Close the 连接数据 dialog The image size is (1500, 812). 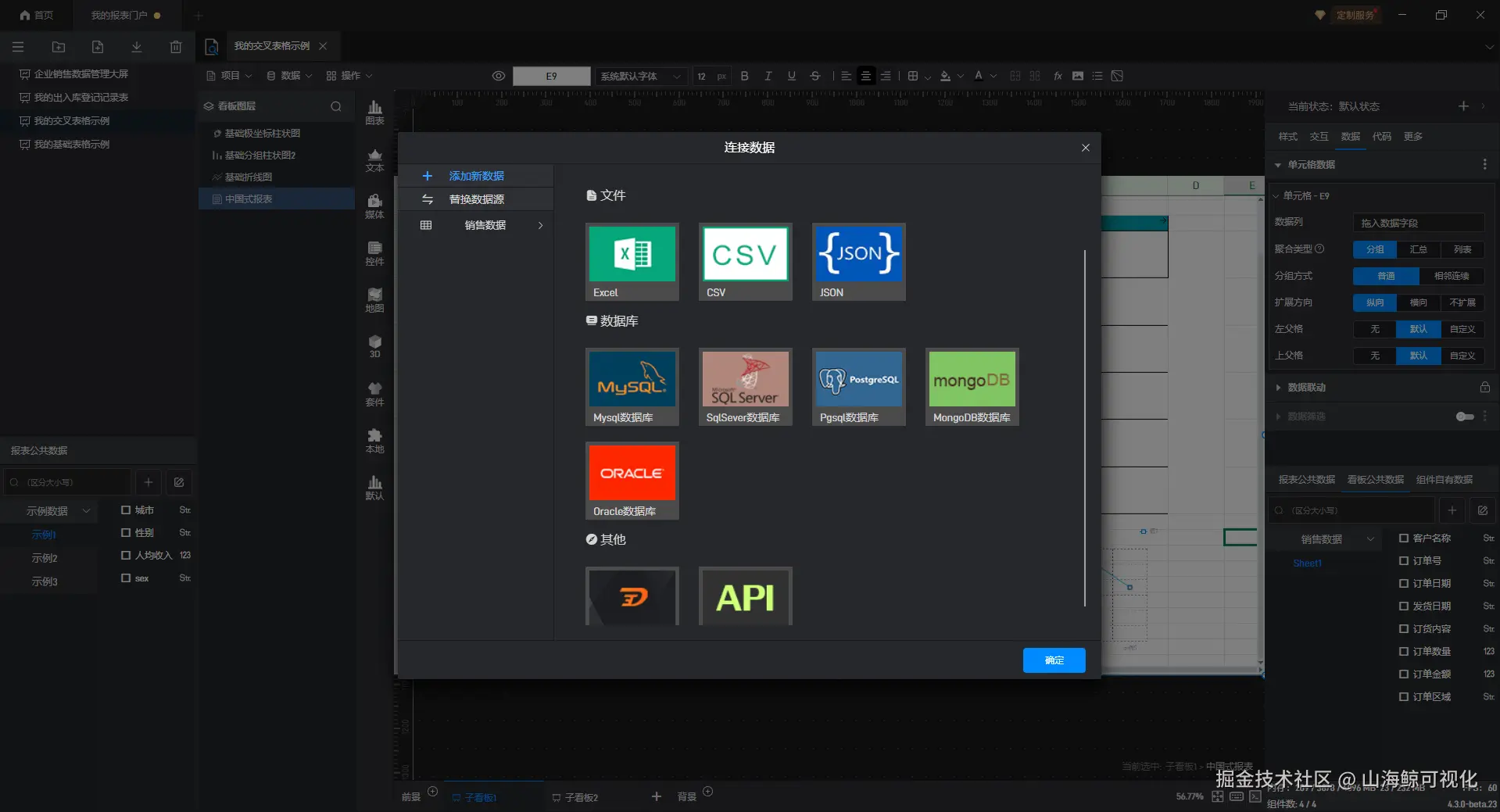click(1085, 148)
